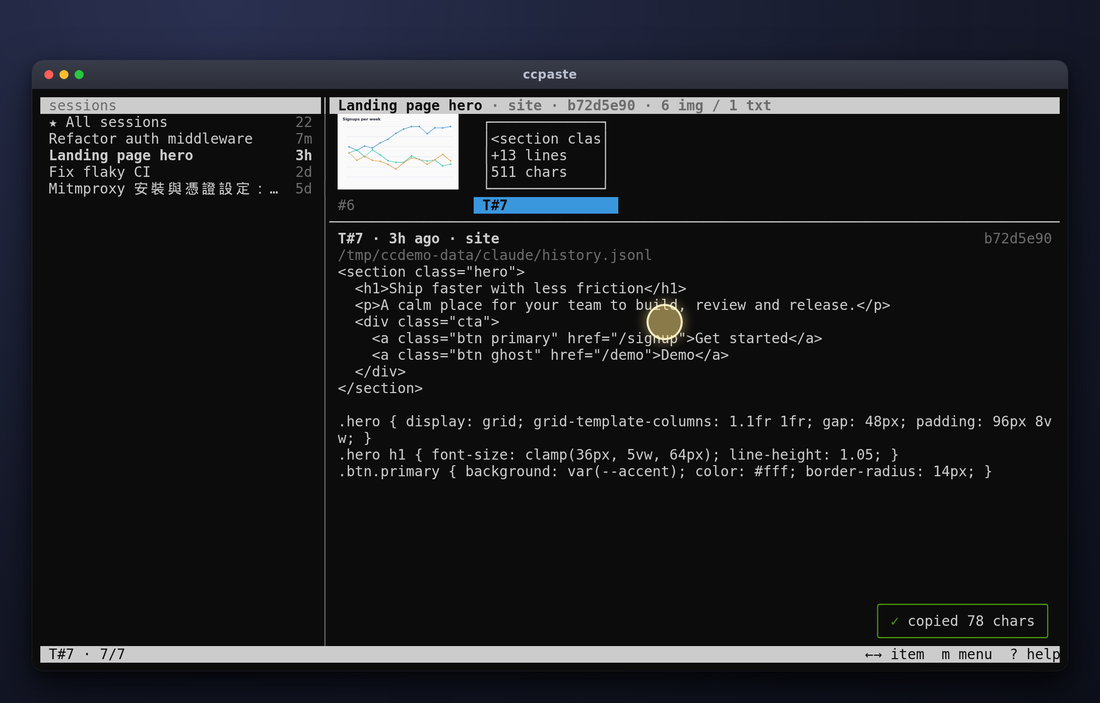
Task: Click the #6 image item label
Action: [346, 205]
